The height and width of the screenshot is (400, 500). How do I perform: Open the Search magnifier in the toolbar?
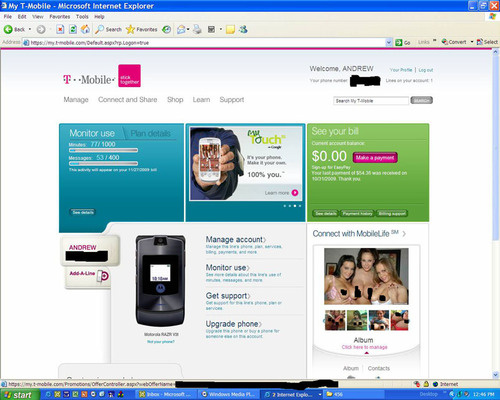pyautogui.click(x=108, y=29)
